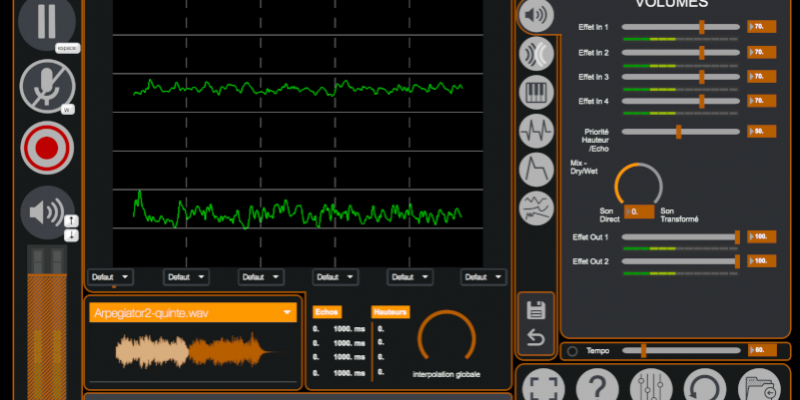
Task: Select the Echos tab label
Action: pos(327,312)
